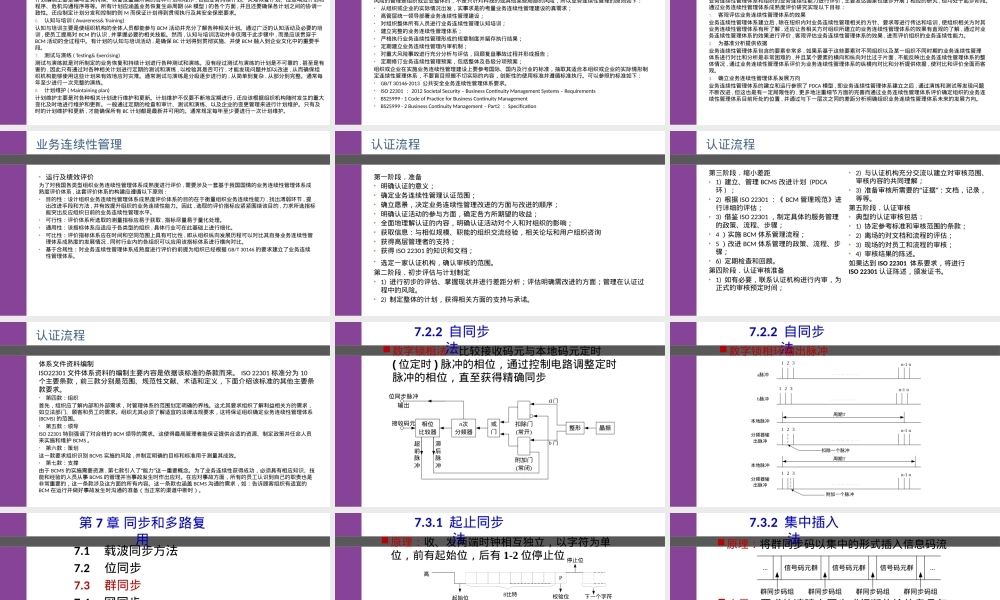Click the 整形 block in the diagram
The width and height of the screenshot is (1000, 600).
[x=575, y=428]
